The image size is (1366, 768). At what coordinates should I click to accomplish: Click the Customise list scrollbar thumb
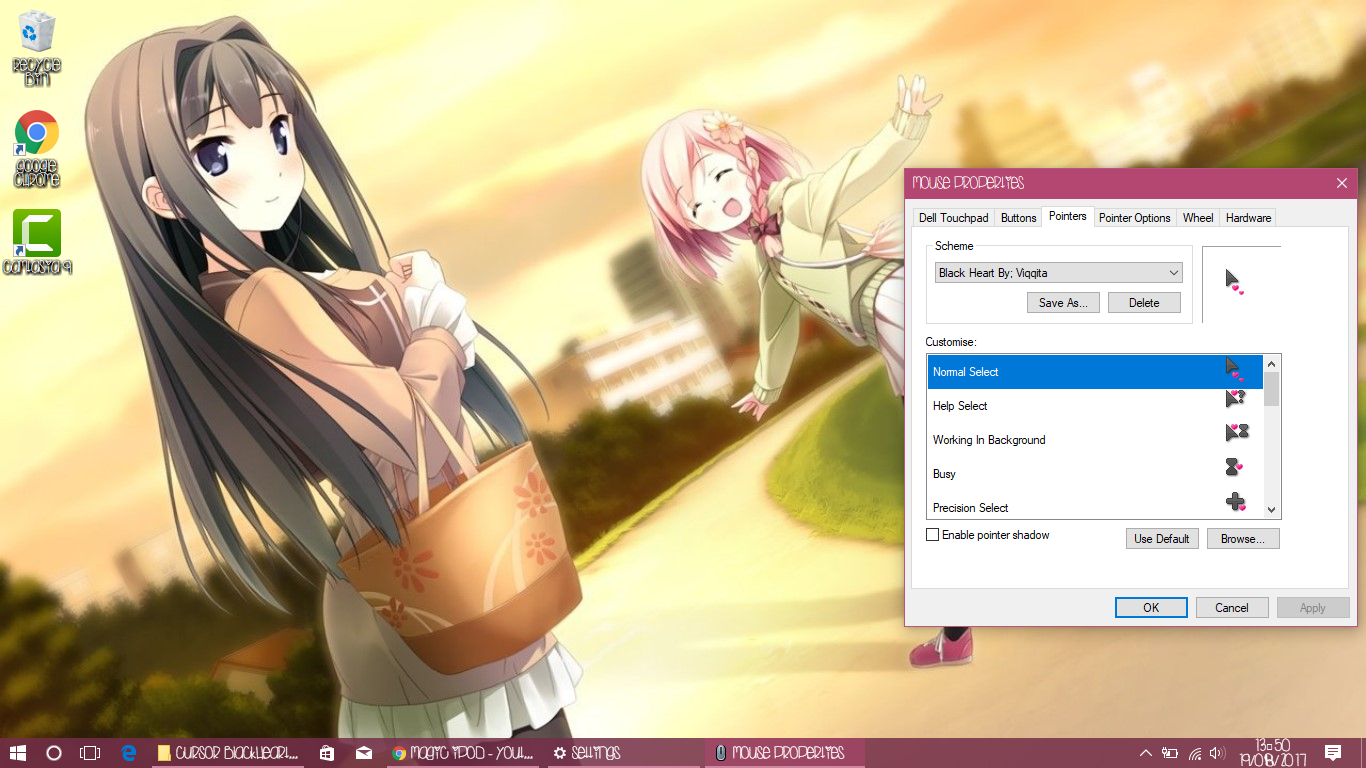[1272, 389]
